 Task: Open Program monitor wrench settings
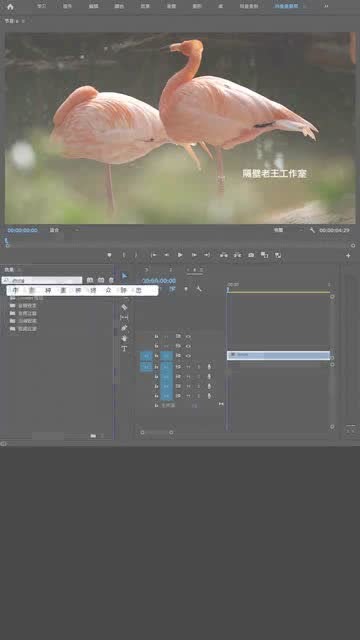click(312, 230)
